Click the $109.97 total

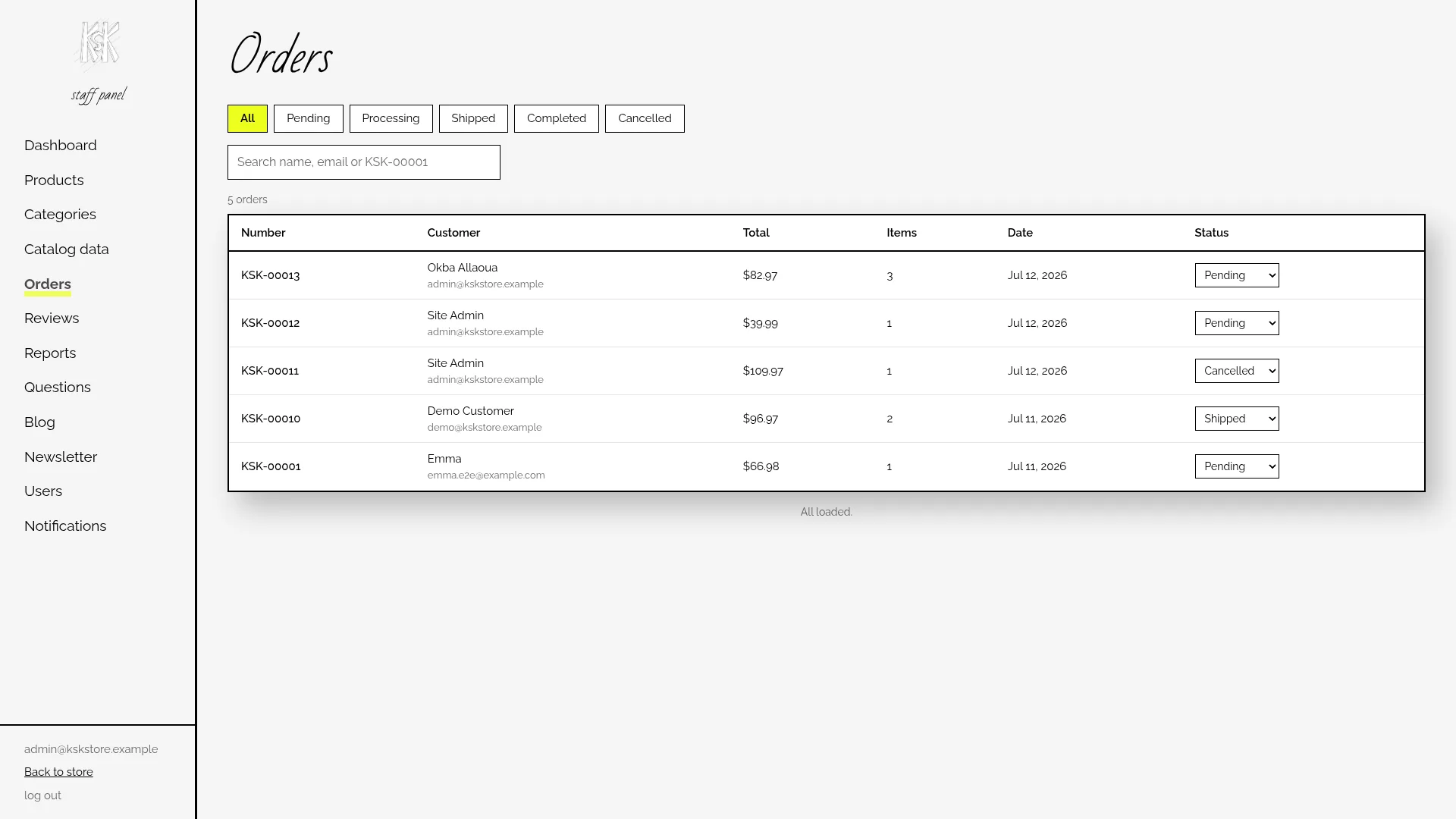click(x=763, y=371)
